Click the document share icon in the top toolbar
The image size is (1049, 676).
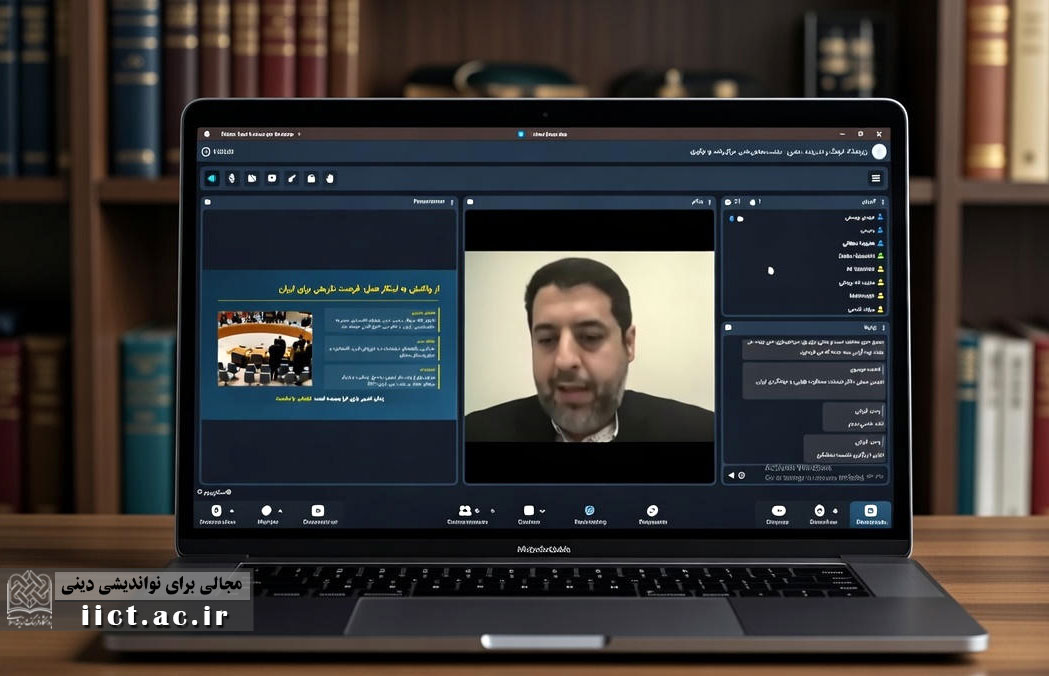(252, 178)
